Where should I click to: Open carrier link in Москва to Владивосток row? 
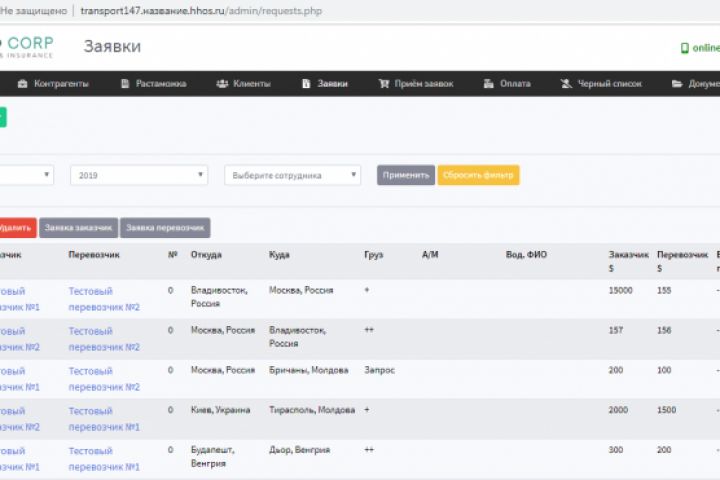point(104,339)
